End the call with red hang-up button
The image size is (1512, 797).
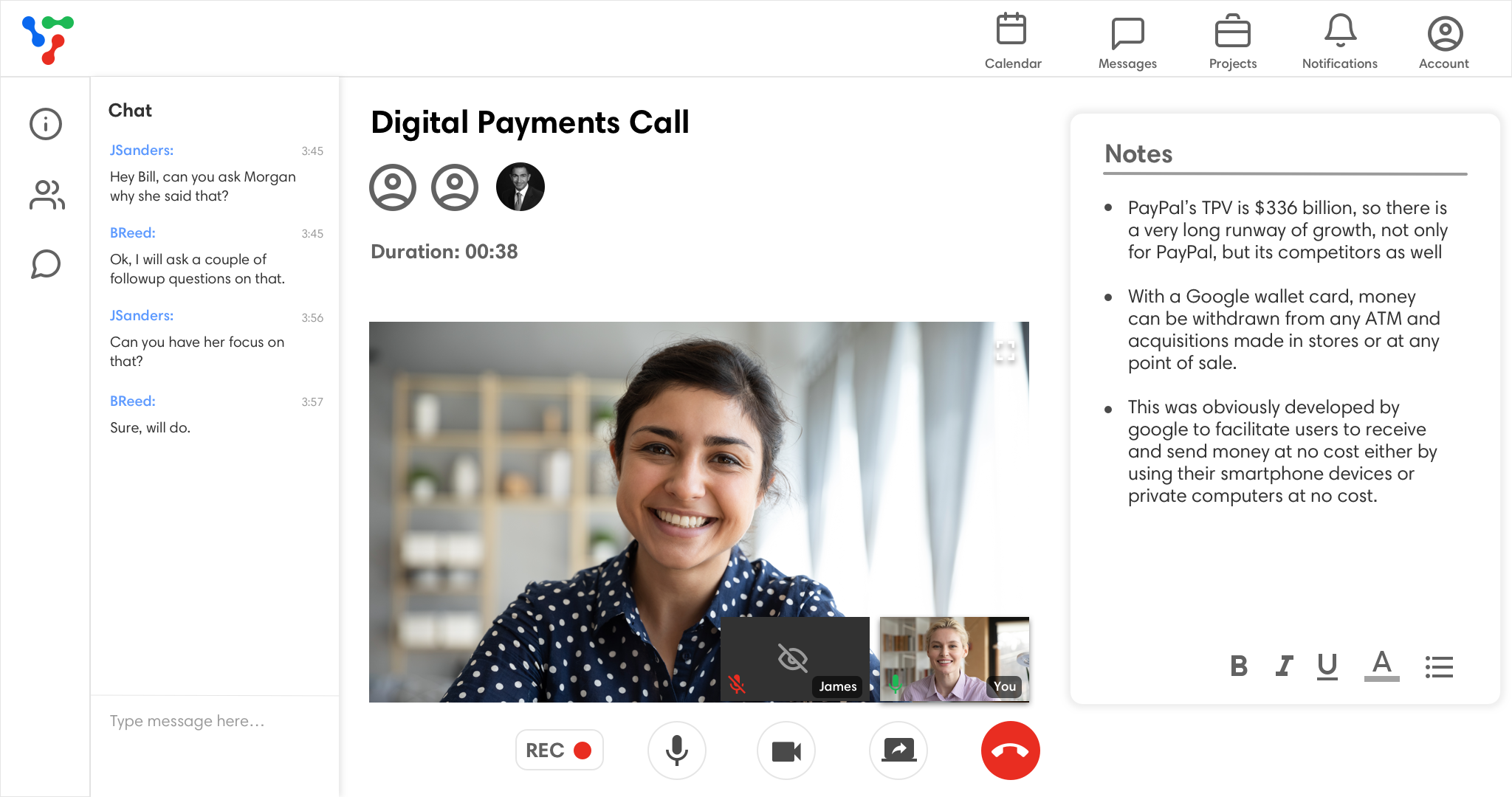pyautogui.click(x=1010, y=751)
